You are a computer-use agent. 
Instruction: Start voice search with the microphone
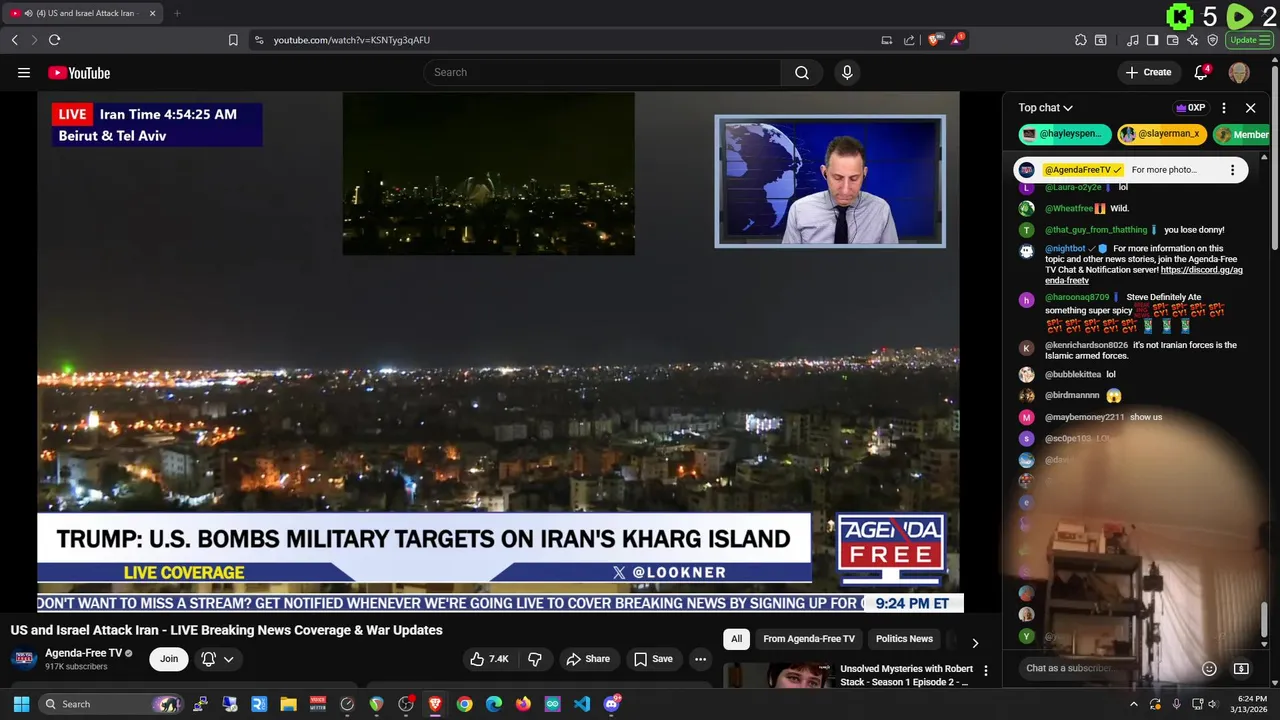click(x=847, y=72)
